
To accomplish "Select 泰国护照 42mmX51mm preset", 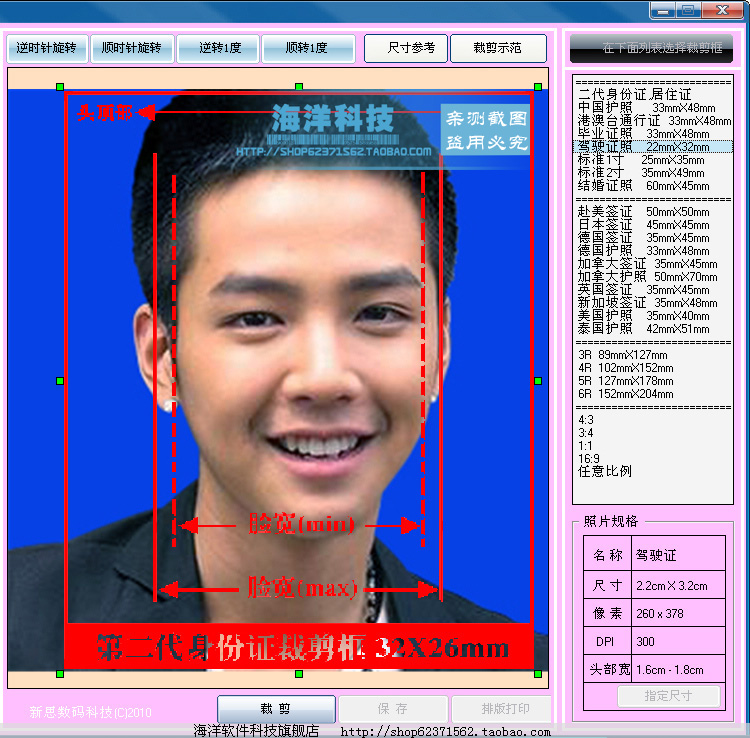I will [652, 329].
